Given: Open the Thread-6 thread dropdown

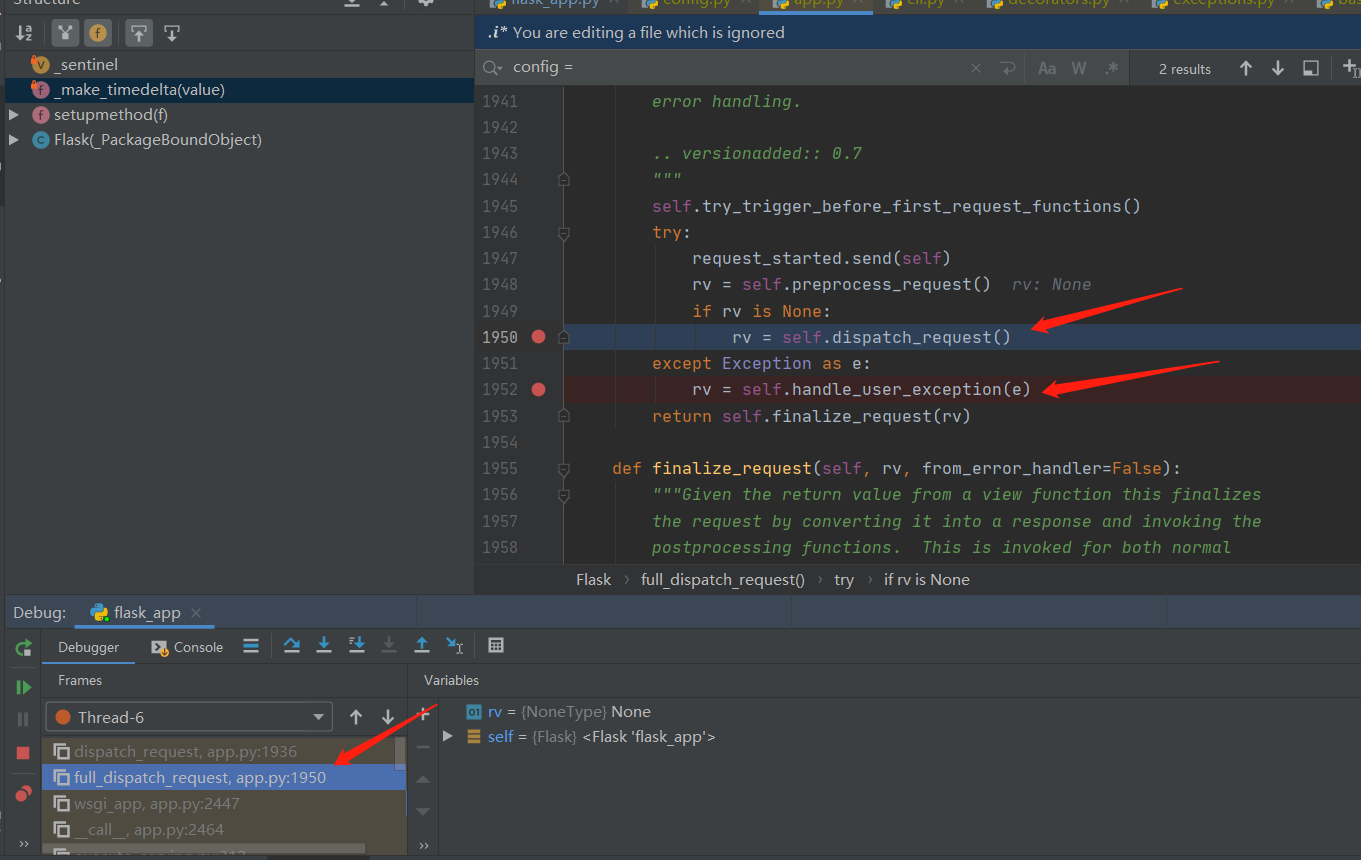Looking at the screenshot, I should [189, 717].
